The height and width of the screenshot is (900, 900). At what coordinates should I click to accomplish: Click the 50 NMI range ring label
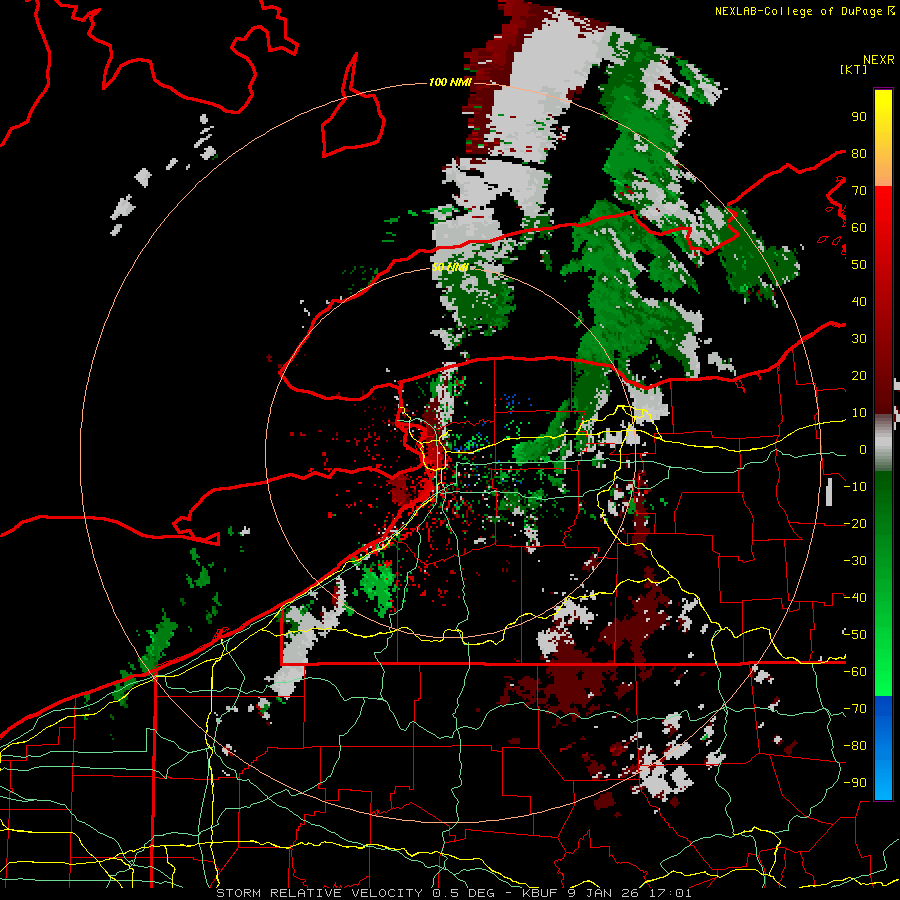450,267
